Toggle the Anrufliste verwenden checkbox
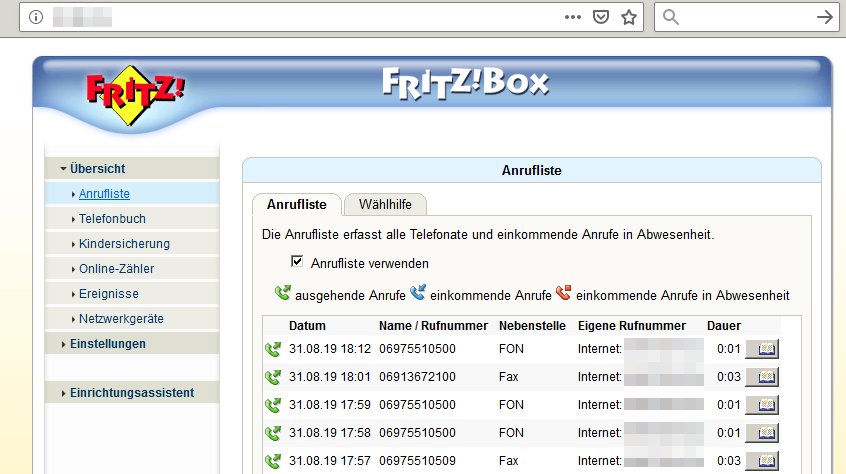 click(x=297, y=262)
